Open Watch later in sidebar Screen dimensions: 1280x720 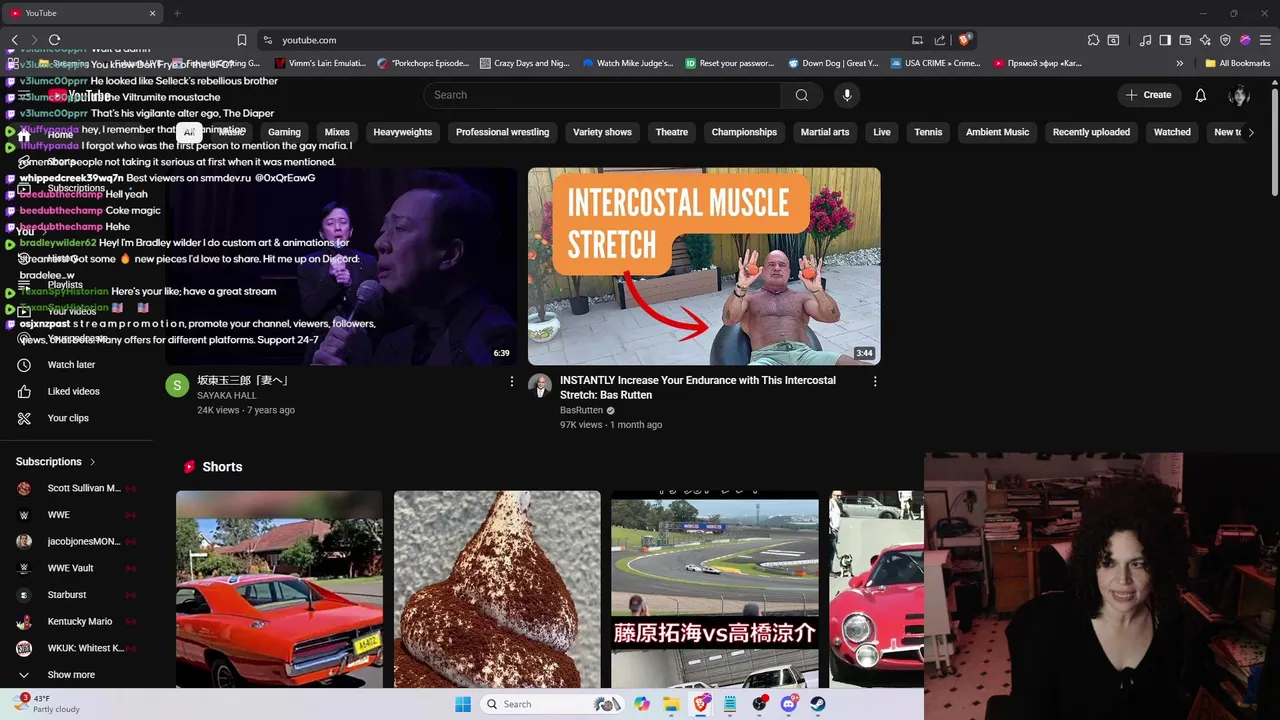coord(71,365)
